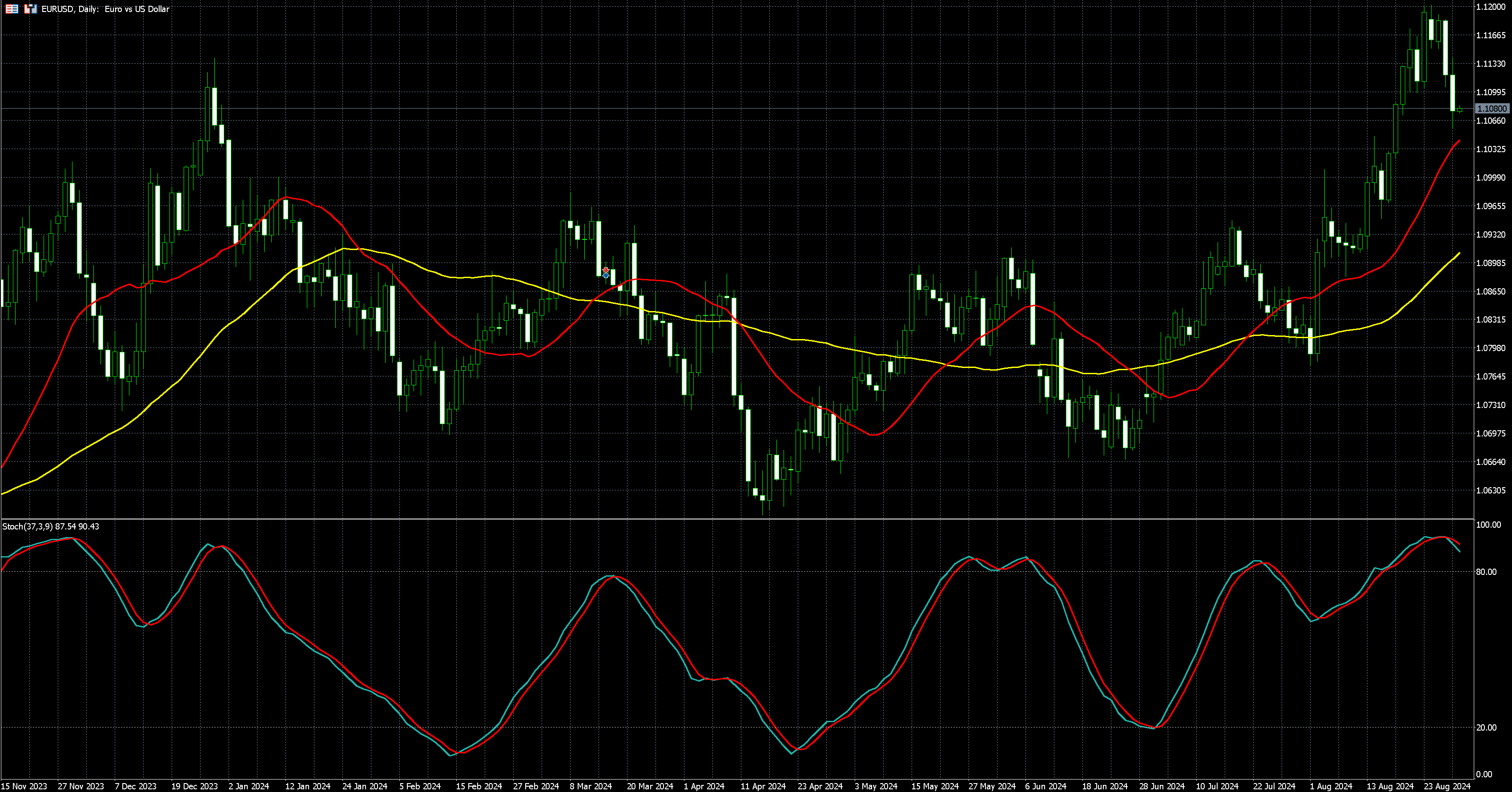Click the 100.00 stochastic scale label
The image size is (1512, 792).
(1488, 525)
